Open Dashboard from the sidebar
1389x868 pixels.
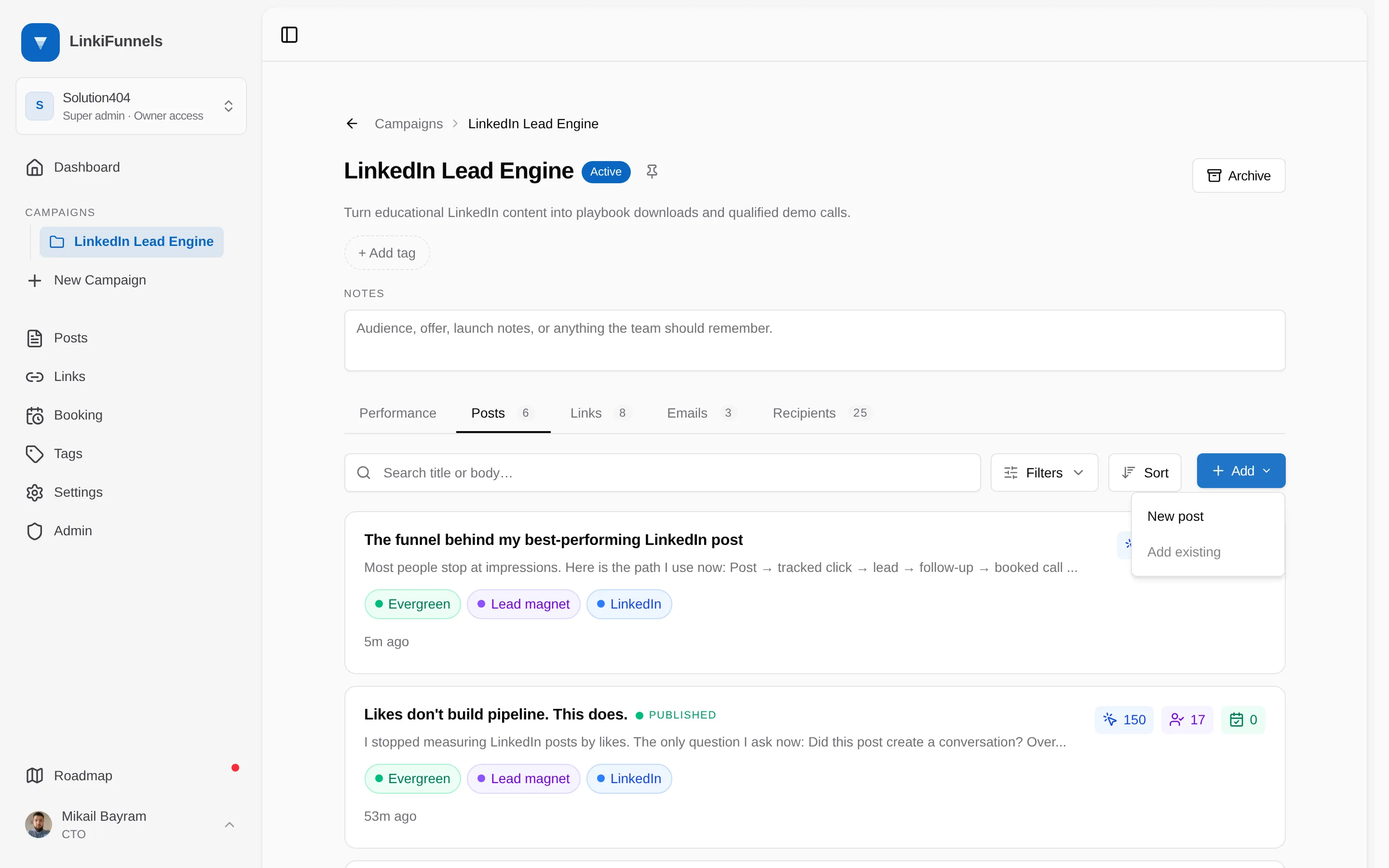tap(131, 167)
